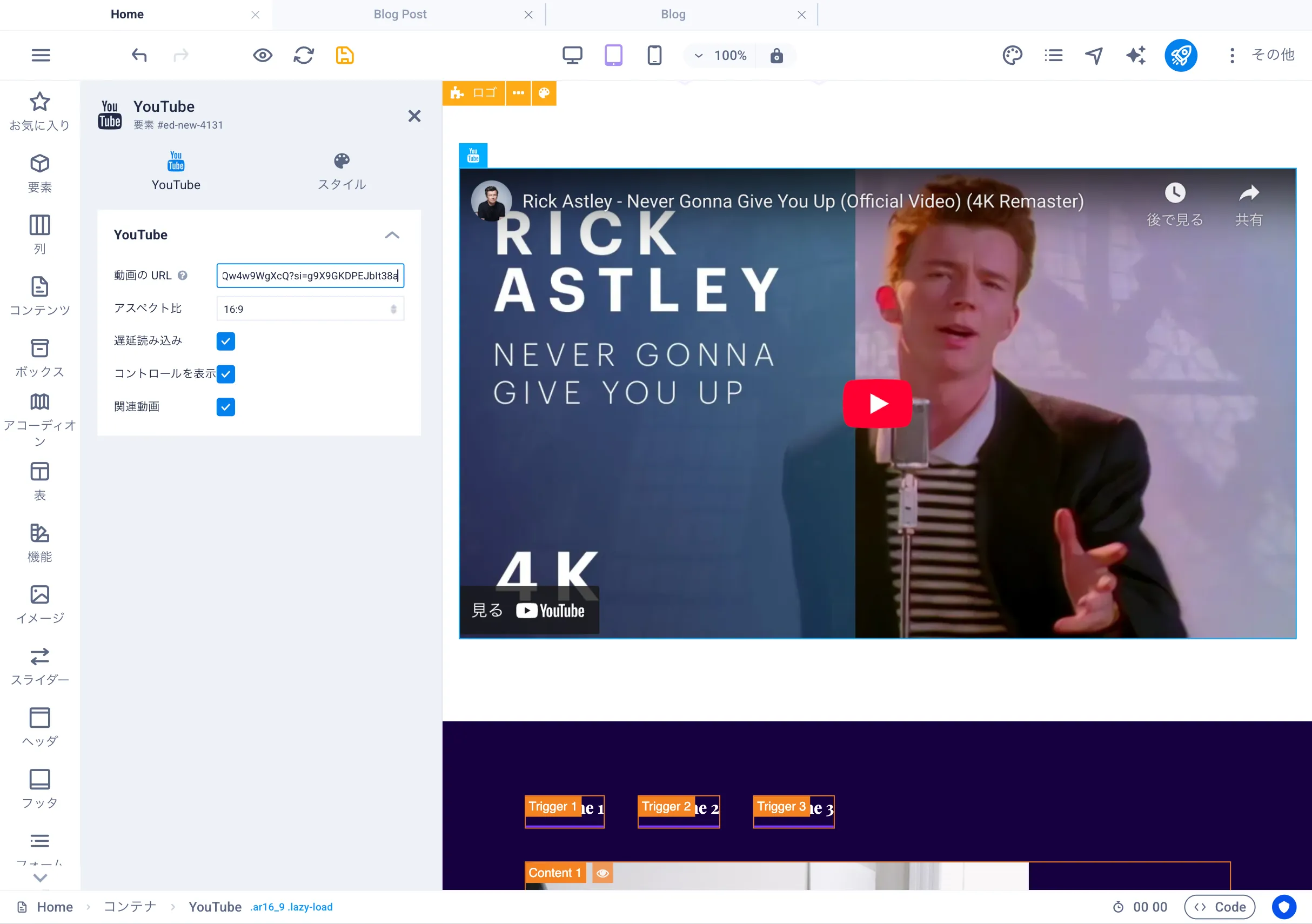
Task: Go to Home in breadcrumb
Action: tap(55, 907)
